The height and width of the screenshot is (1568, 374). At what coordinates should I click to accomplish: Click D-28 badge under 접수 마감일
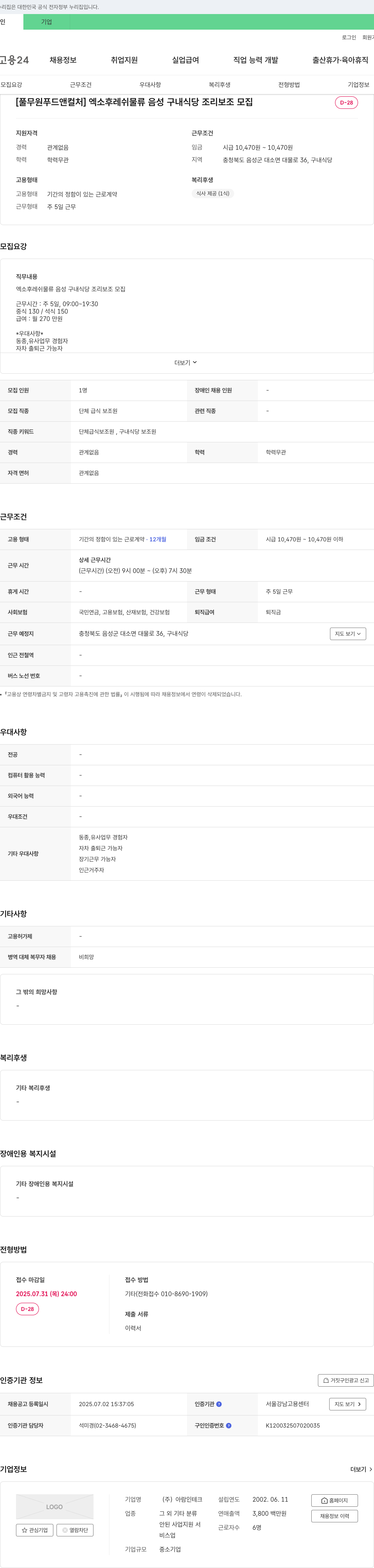(x=27, y=1309)
